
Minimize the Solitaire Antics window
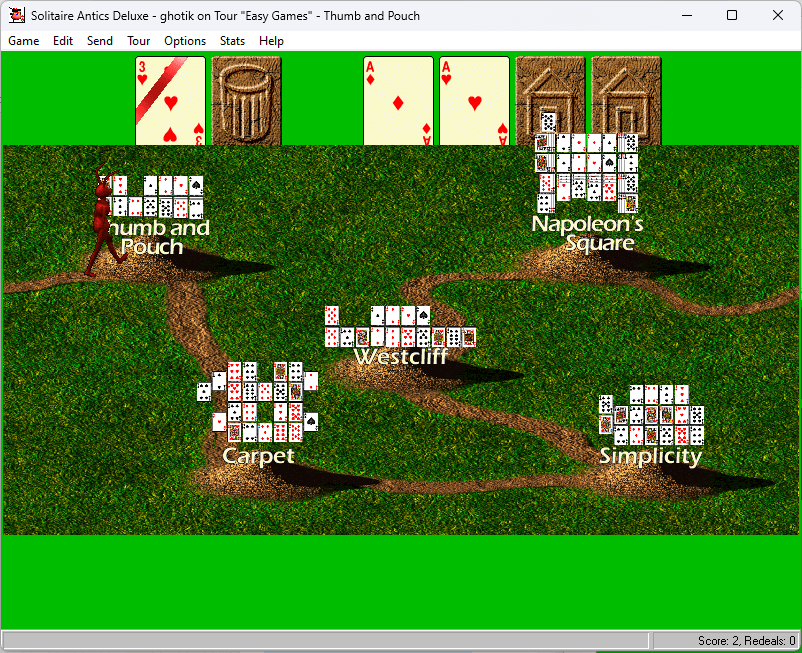pyautogui.click(x=687, y=15)
